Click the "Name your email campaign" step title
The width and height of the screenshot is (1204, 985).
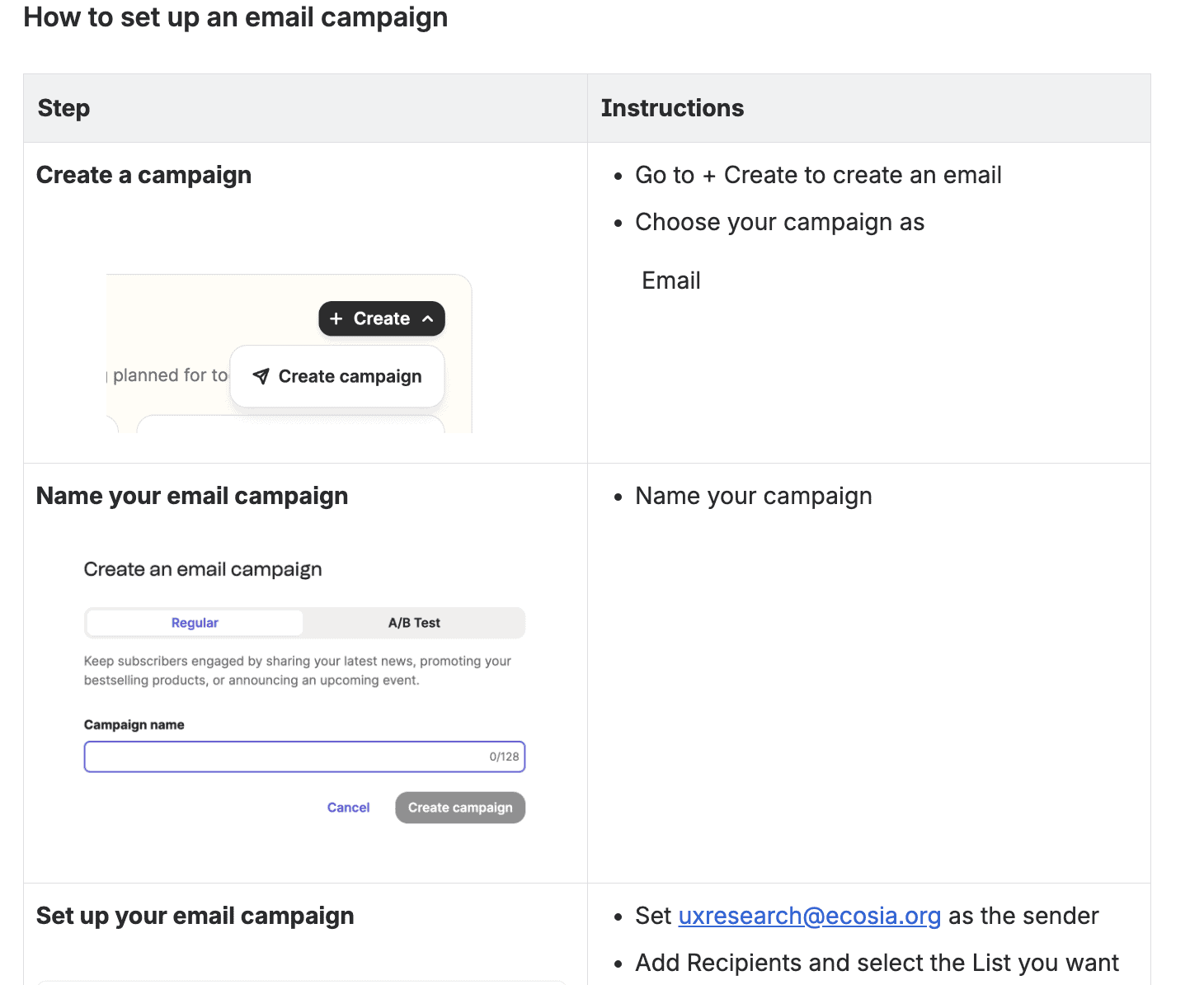pos(192,496)
